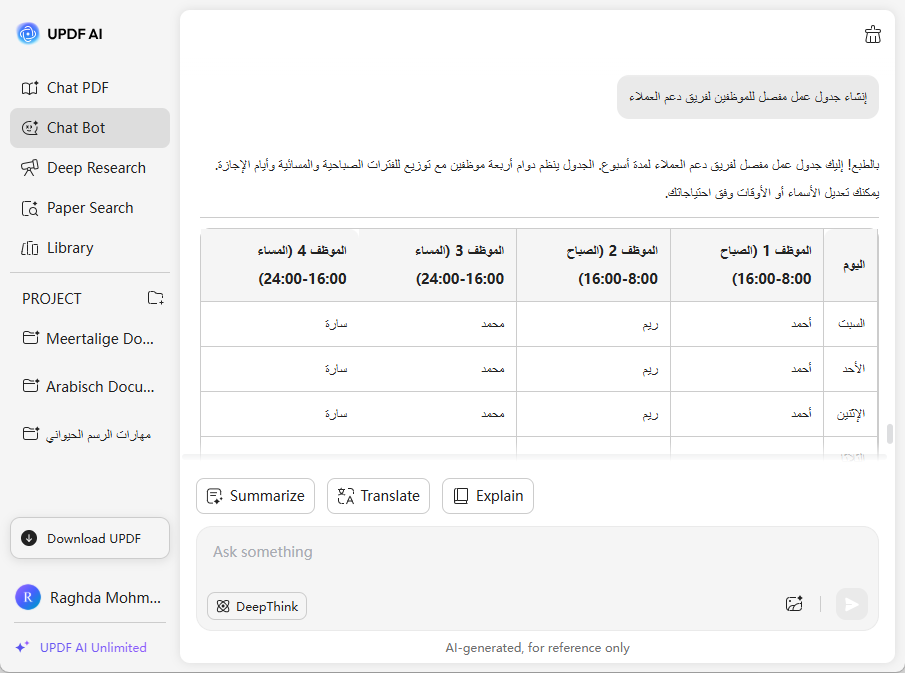Viewport: 905px width, 673px height.
Task: Click the Download UPDF button
Action: click(x=90, y=538)
